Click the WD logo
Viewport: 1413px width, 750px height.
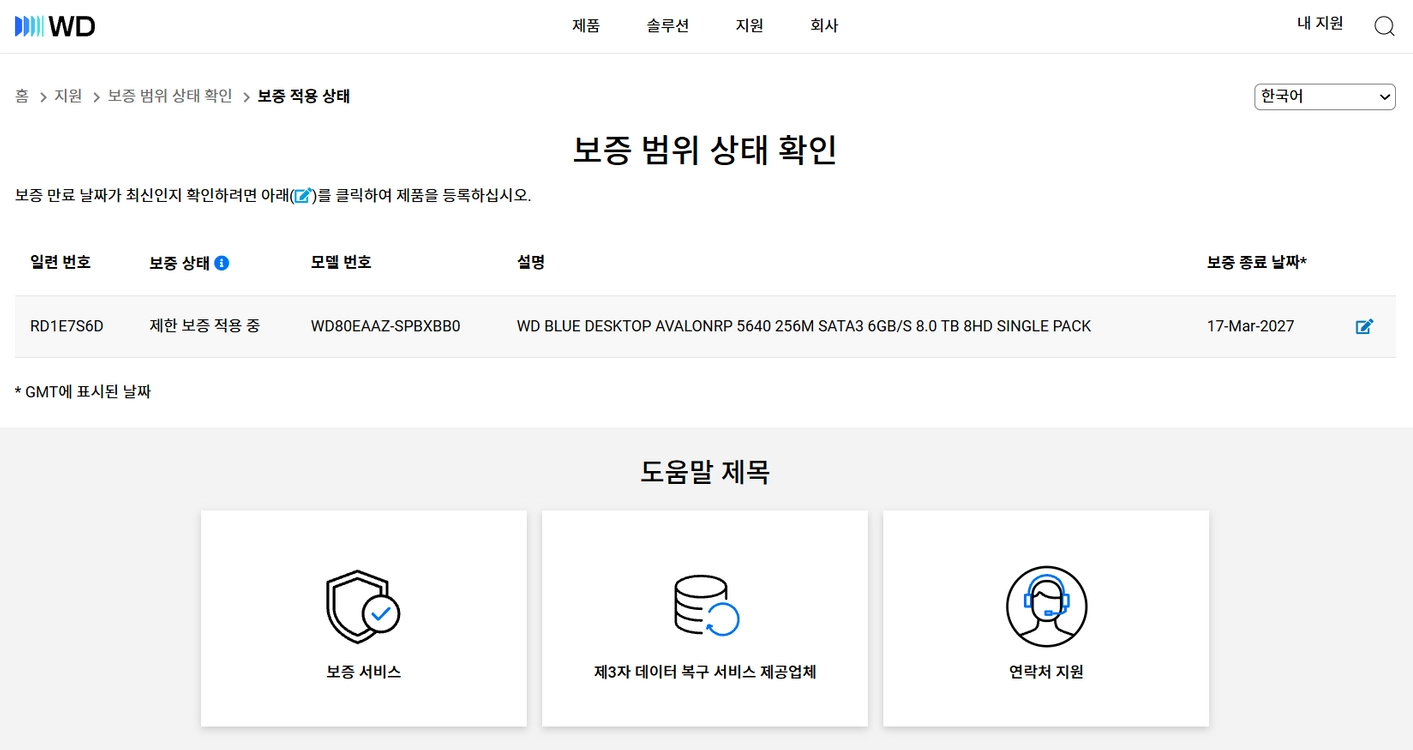(x=55, y=26)
